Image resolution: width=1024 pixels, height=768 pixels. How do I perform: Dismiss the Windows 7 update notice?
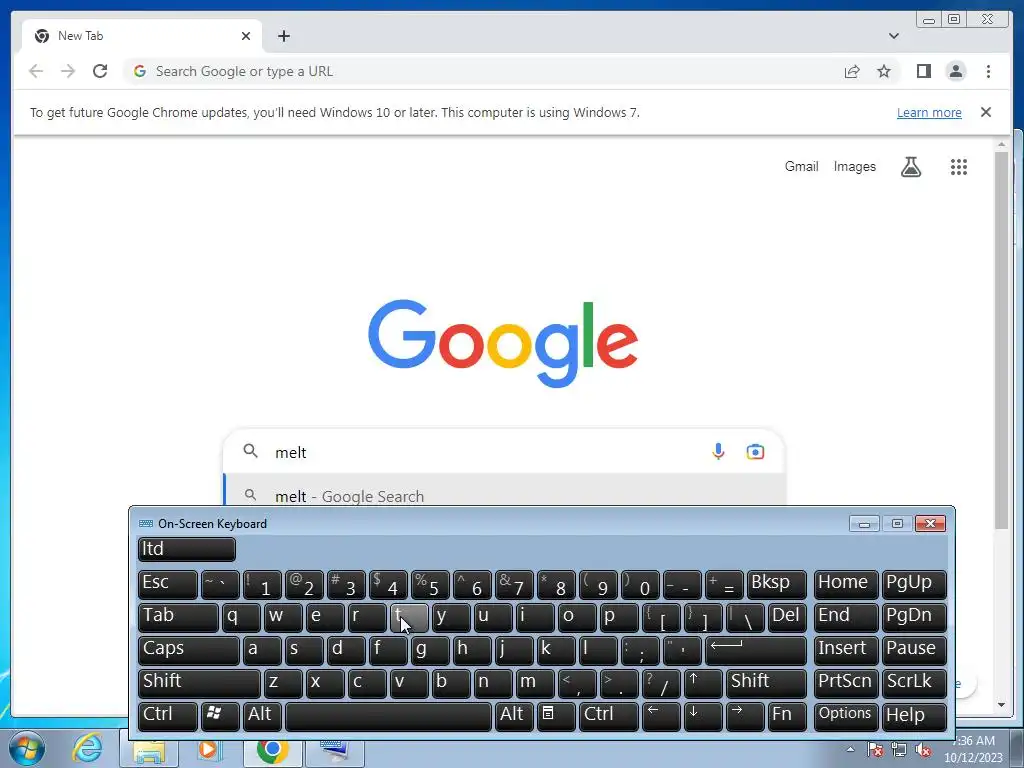tap(985, 112)
